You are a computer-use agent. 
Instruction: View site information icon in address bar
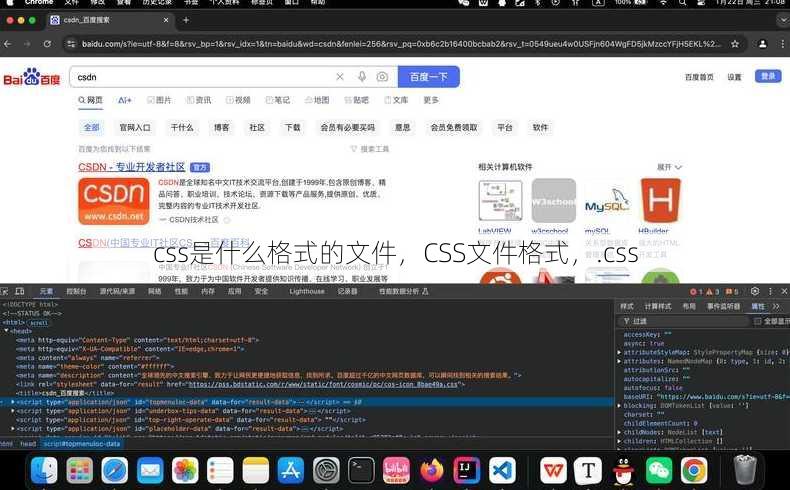tap(71, 44)
